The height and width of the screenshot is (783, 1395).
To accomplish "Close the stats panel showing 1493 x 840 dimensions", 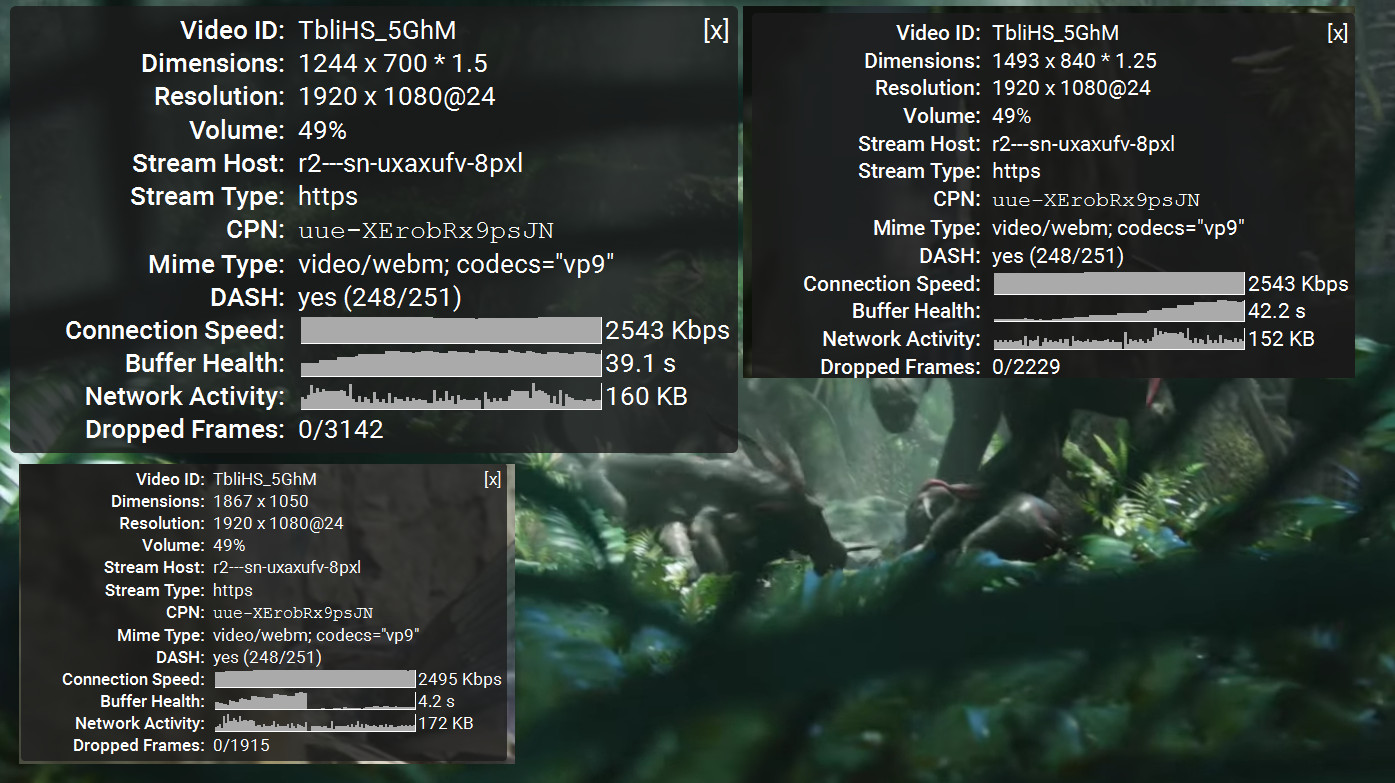I will pos(1337,33).
